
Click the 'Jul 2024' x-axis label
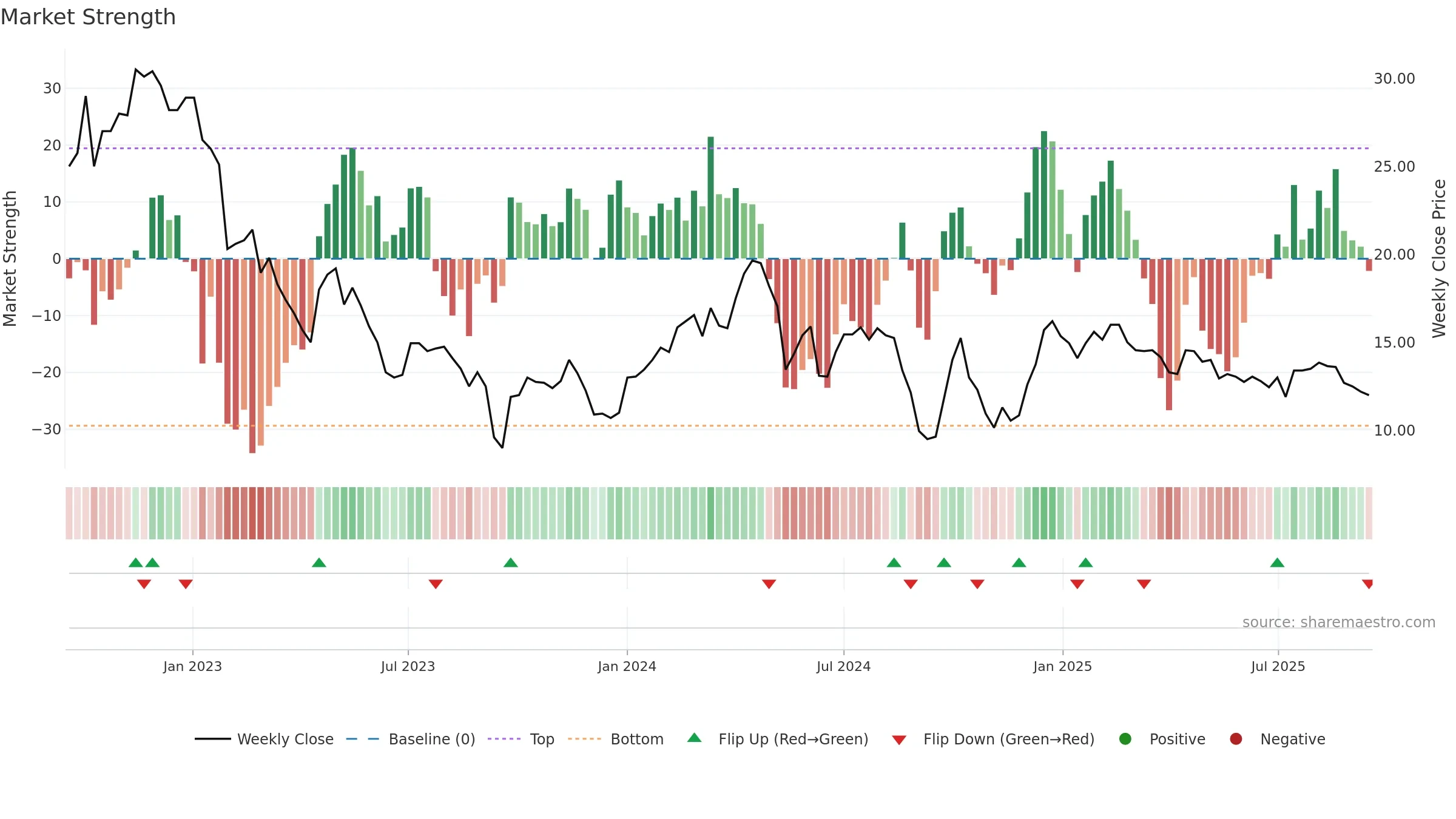(843, 667)
